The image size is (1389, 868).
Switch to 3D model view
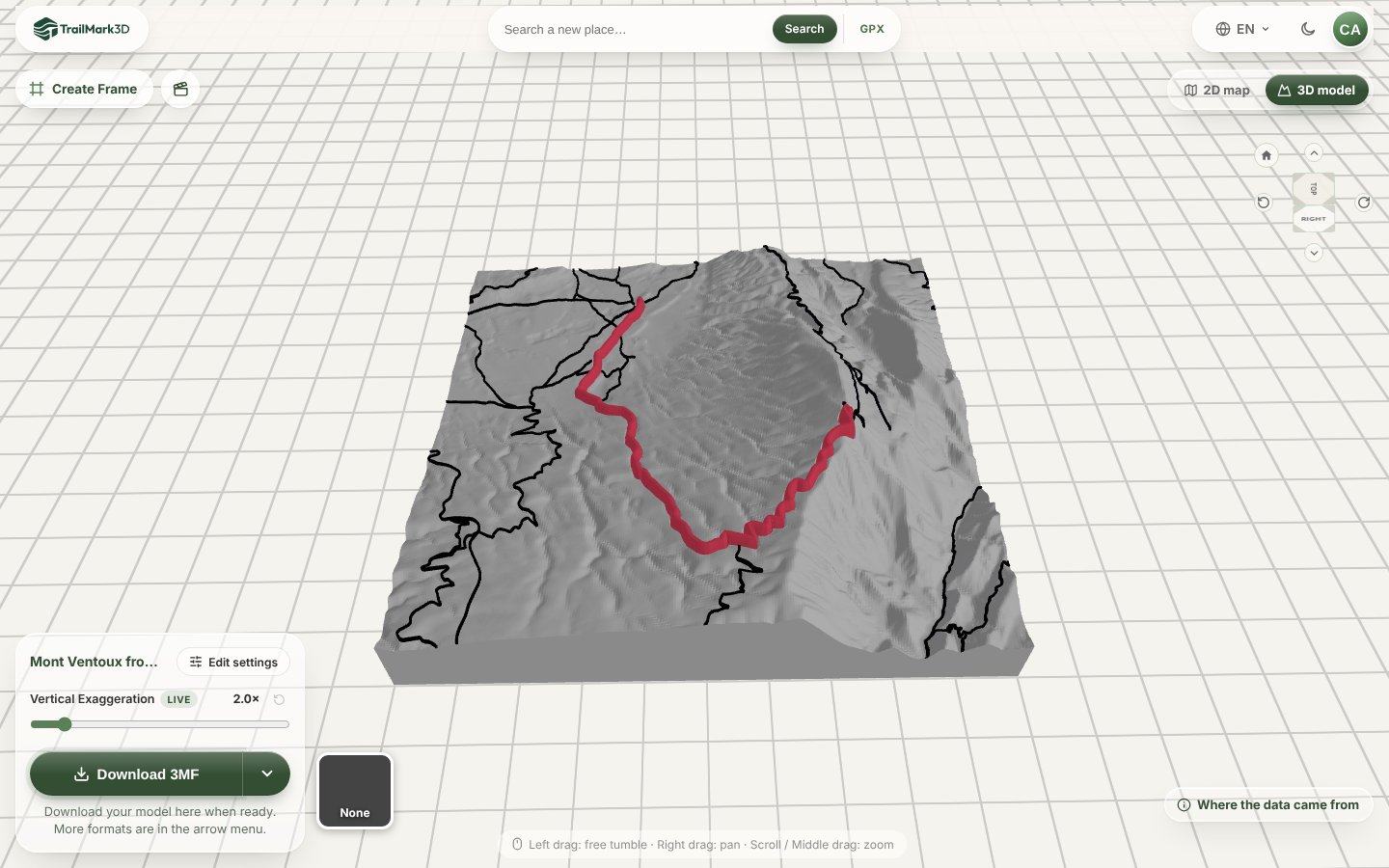coord(1317,90)
